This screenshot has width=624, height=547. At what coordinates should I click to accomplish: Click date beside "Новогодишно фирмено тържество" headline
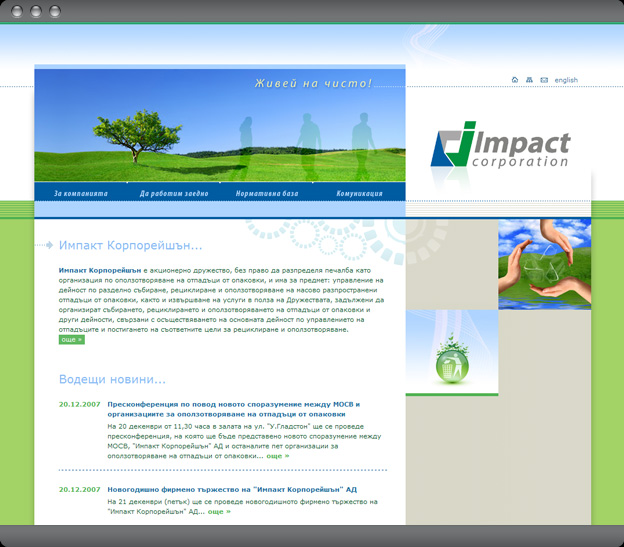[80, 489]
